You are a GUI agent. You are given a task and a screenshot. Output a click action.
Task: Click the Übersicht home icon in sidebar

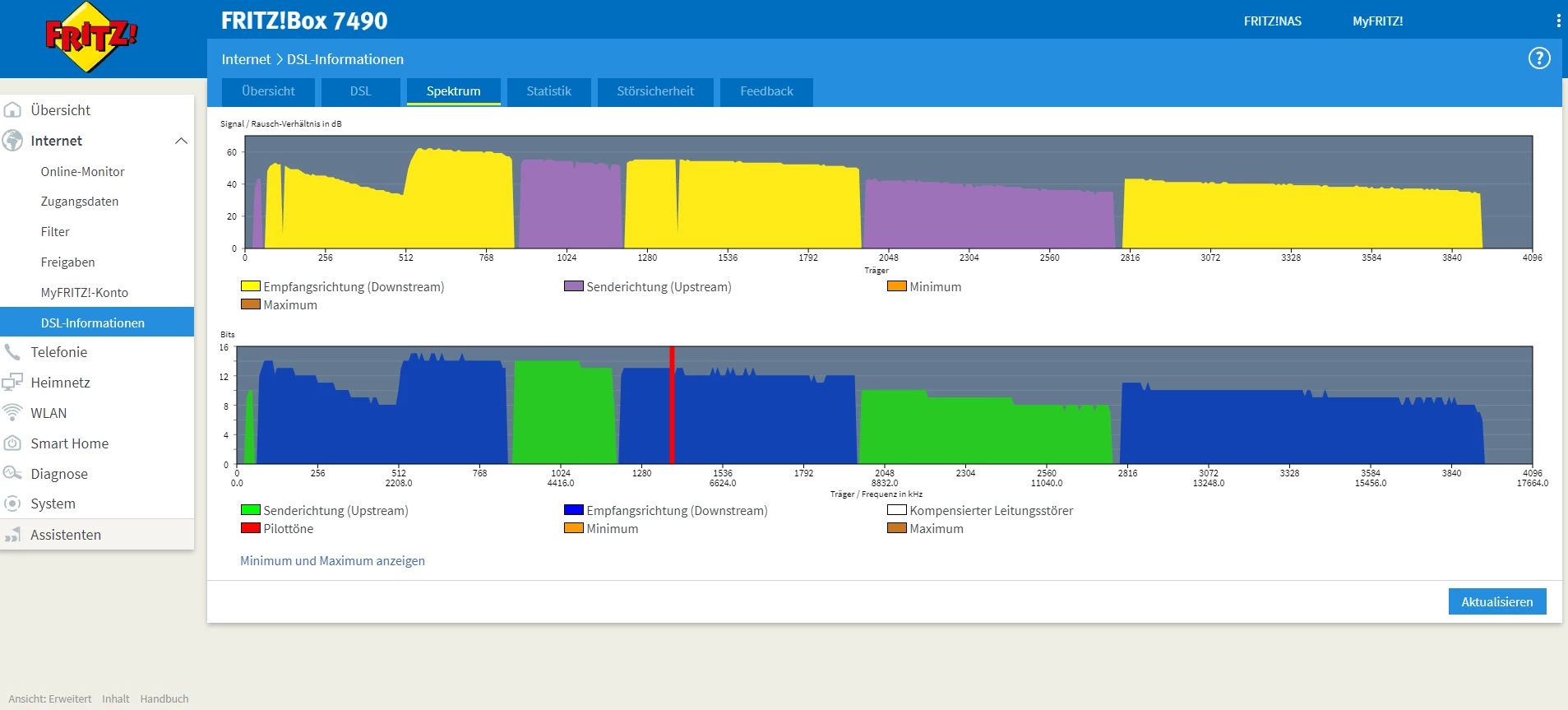click(x=12, y=110)
